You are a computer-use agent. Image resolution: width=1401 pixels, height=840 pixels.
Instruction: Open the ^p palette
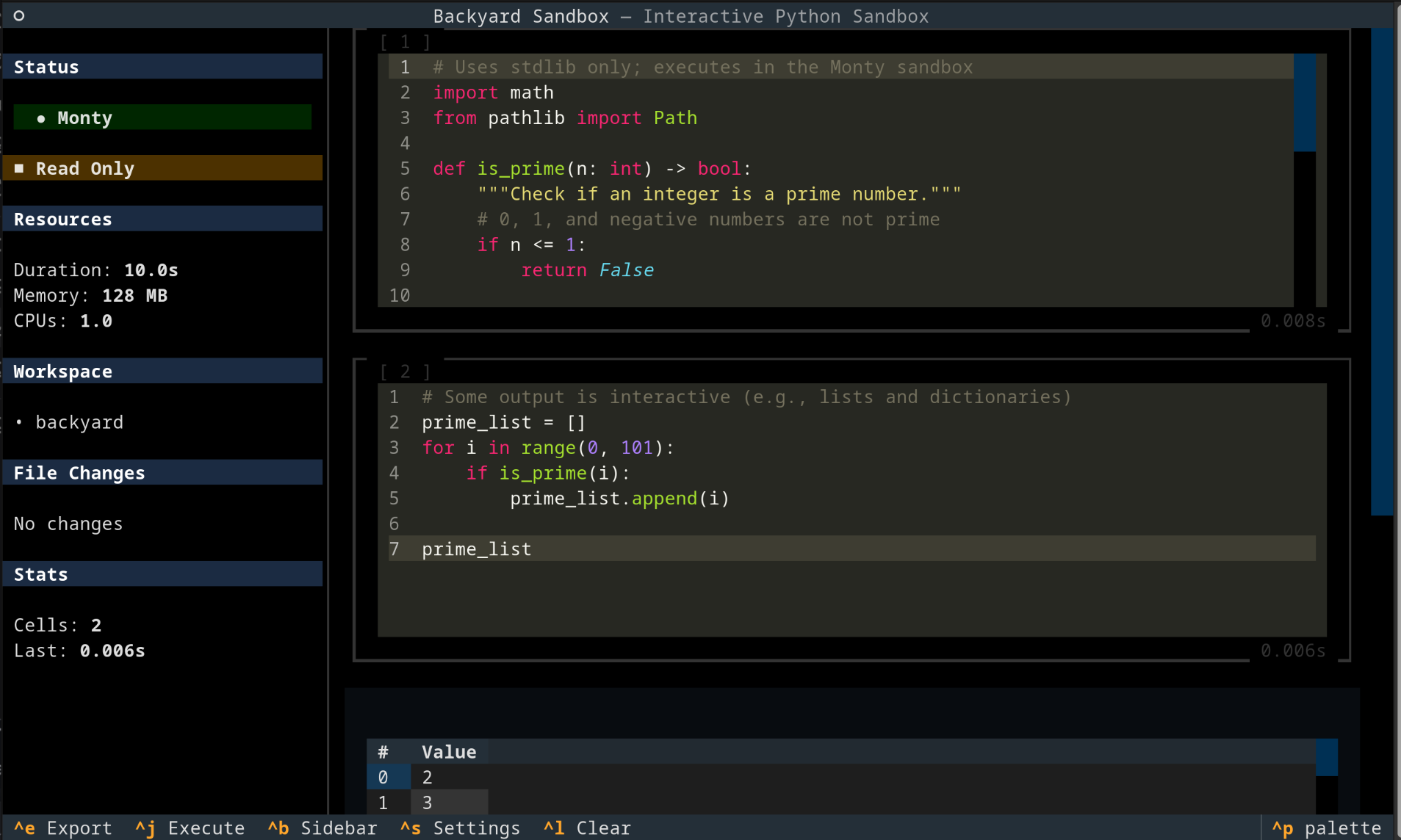tap(1327, 828)
